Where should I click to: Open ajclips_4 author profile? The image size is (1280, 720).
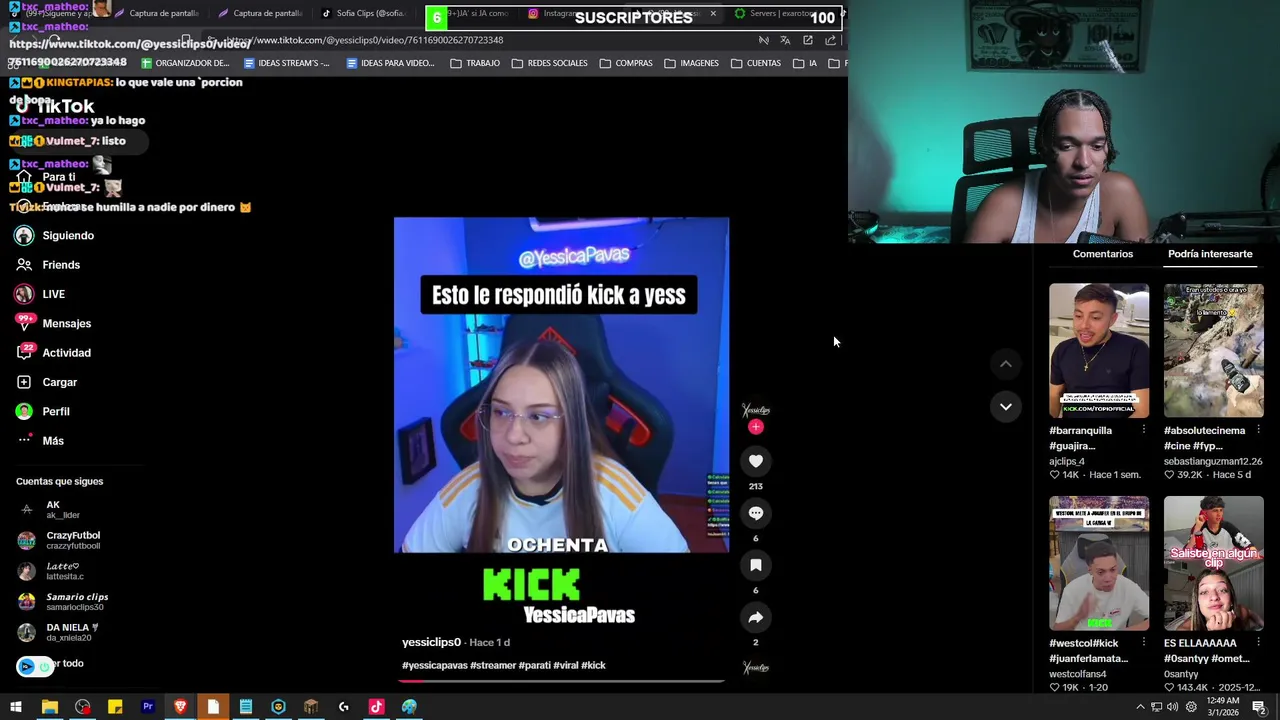[1067, 462]
